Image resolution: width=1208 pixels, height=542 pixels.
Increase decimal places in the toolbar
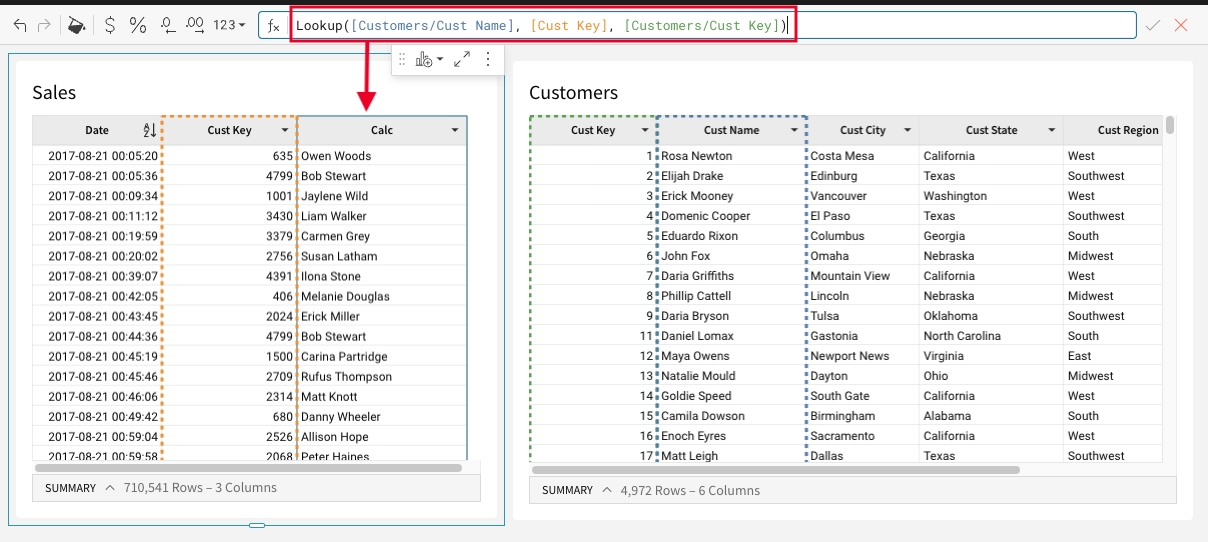[196, 25]
